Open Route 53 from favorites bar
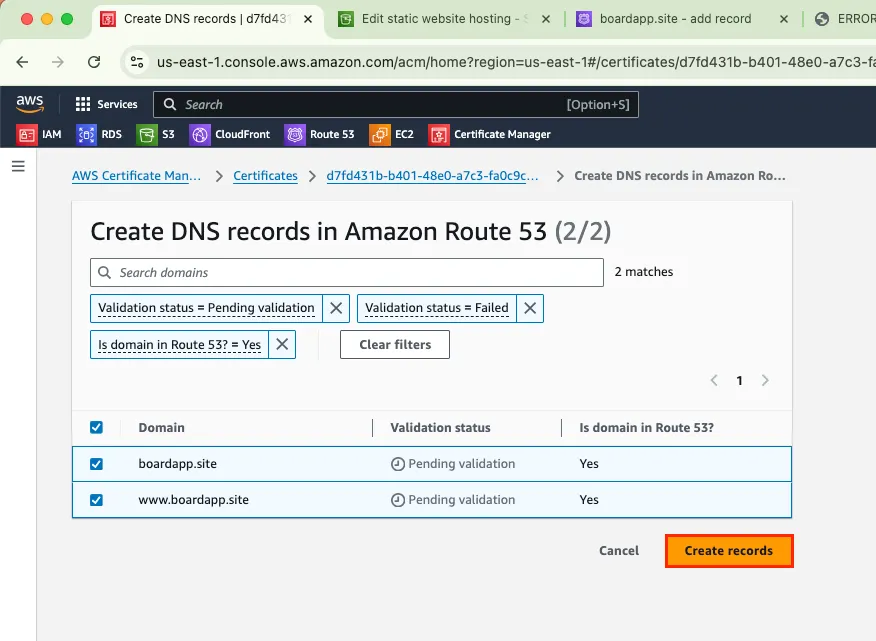Viewport: 876px width, 641px height. (320, 134)
